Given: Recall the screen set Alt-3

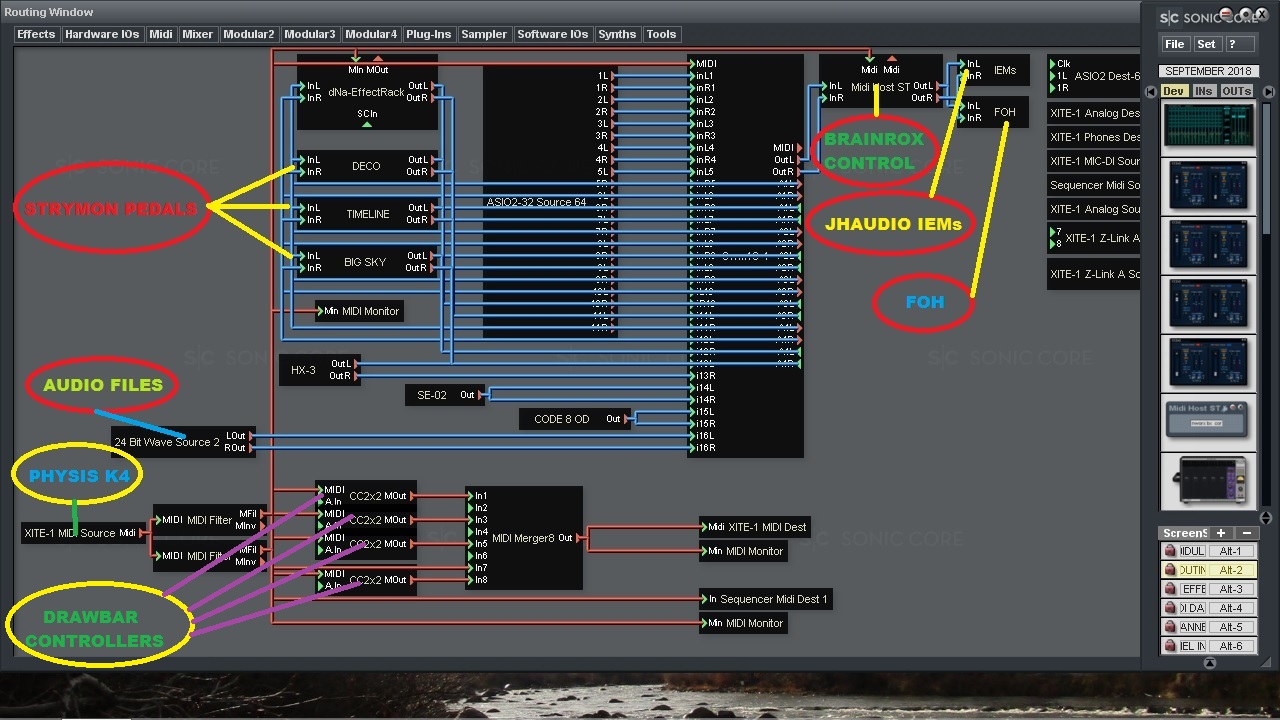Looking at the screenshot, I should (x=1230, y=589).
